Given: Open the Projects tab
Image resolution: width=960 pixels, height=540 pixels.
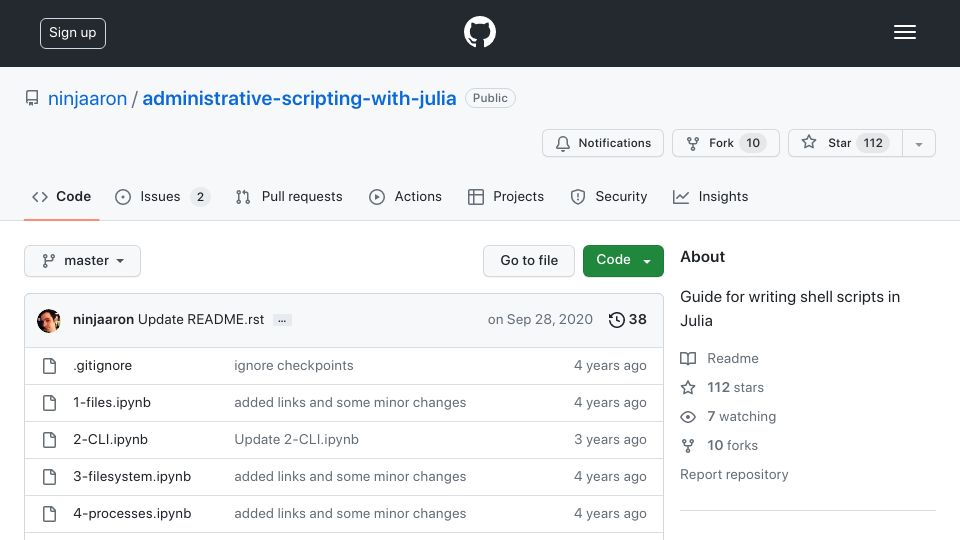Looking at the screenshot, I should [x=506, y=197].
